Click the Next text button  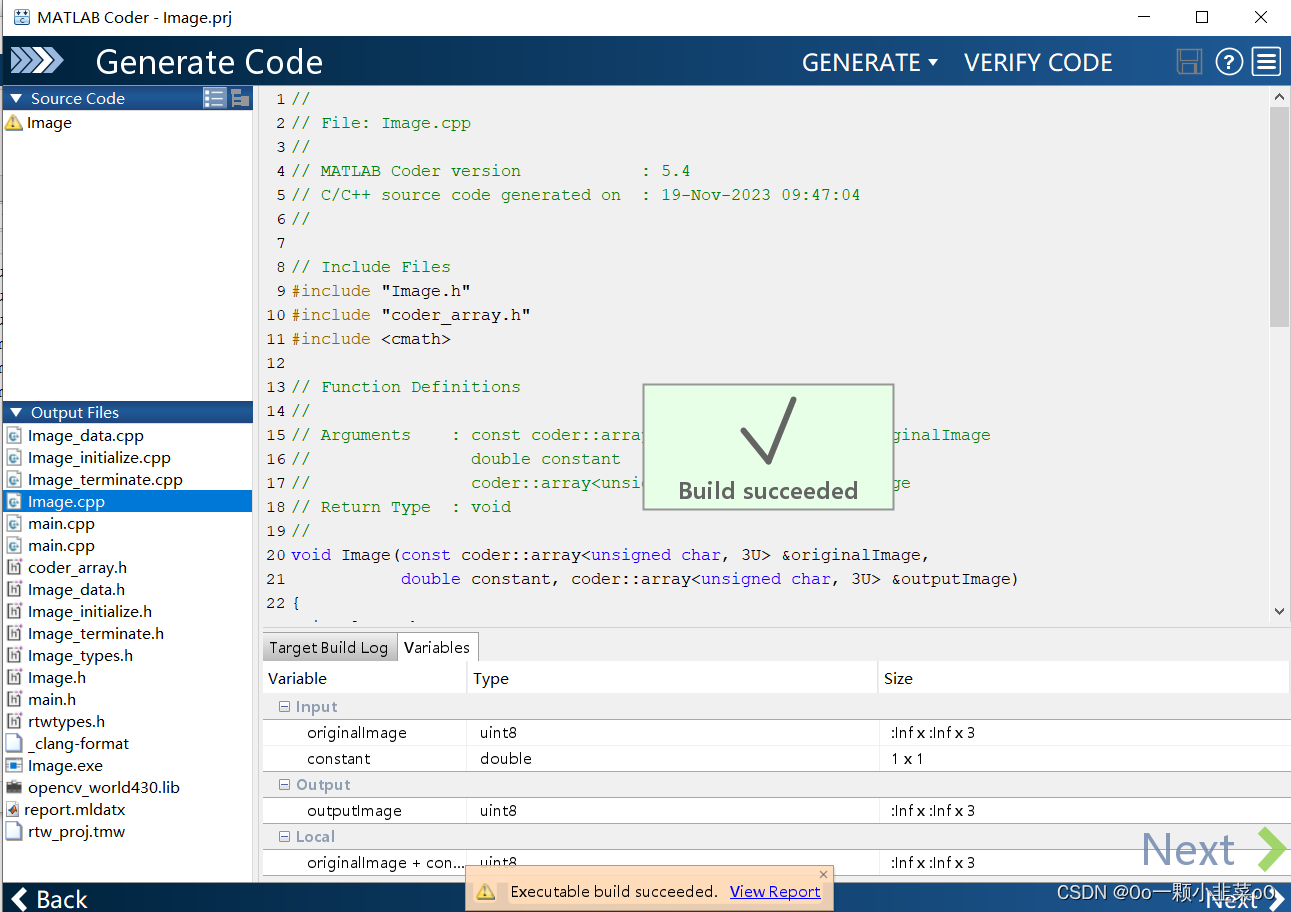point(1188,850)
